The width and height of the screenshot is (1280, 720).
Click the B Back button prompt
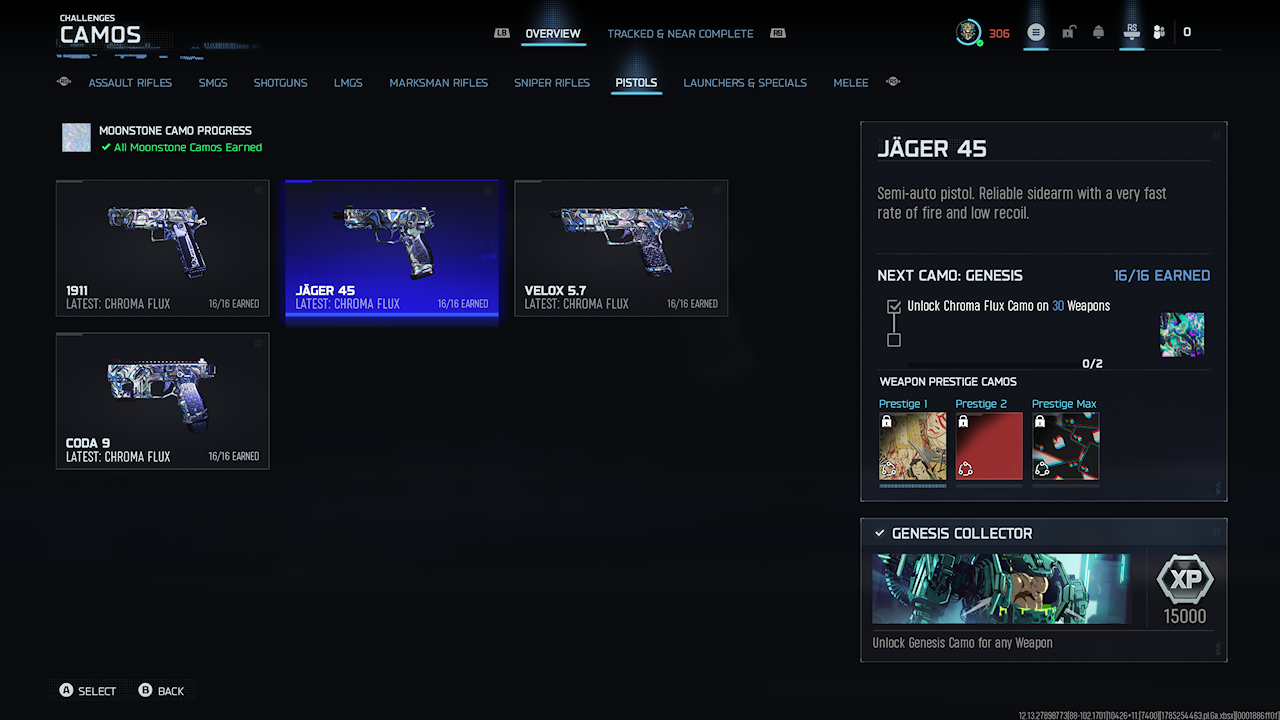[161, 691]
